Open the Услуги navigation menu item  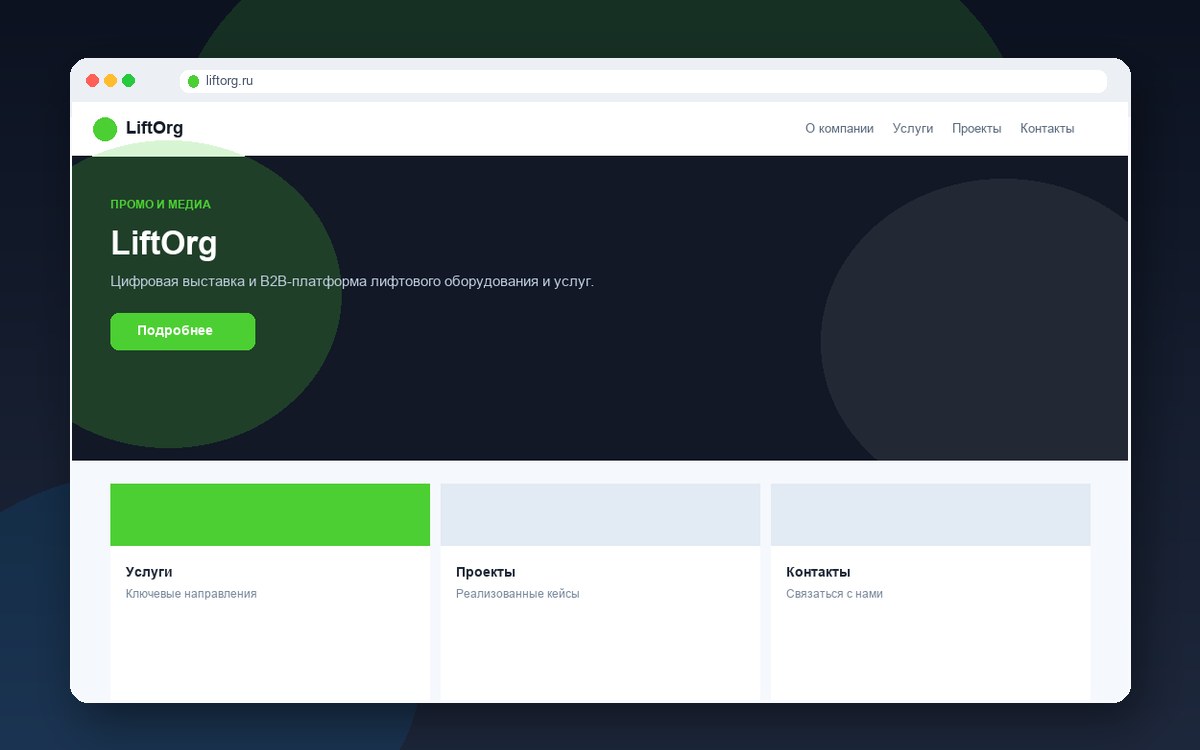click(913, 129)
